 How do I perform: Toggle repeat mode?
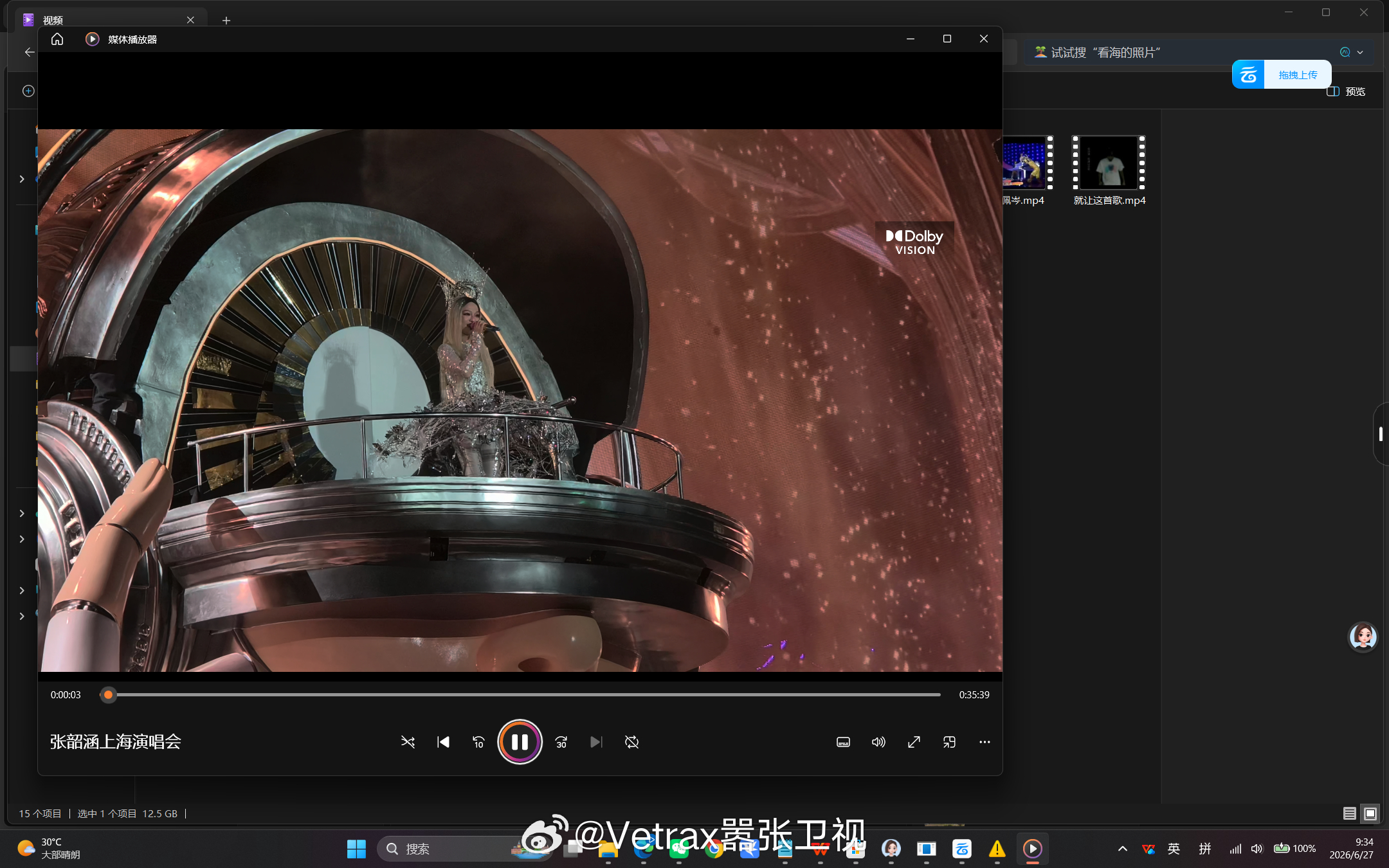pyautogui.click(x=631, y=742)
